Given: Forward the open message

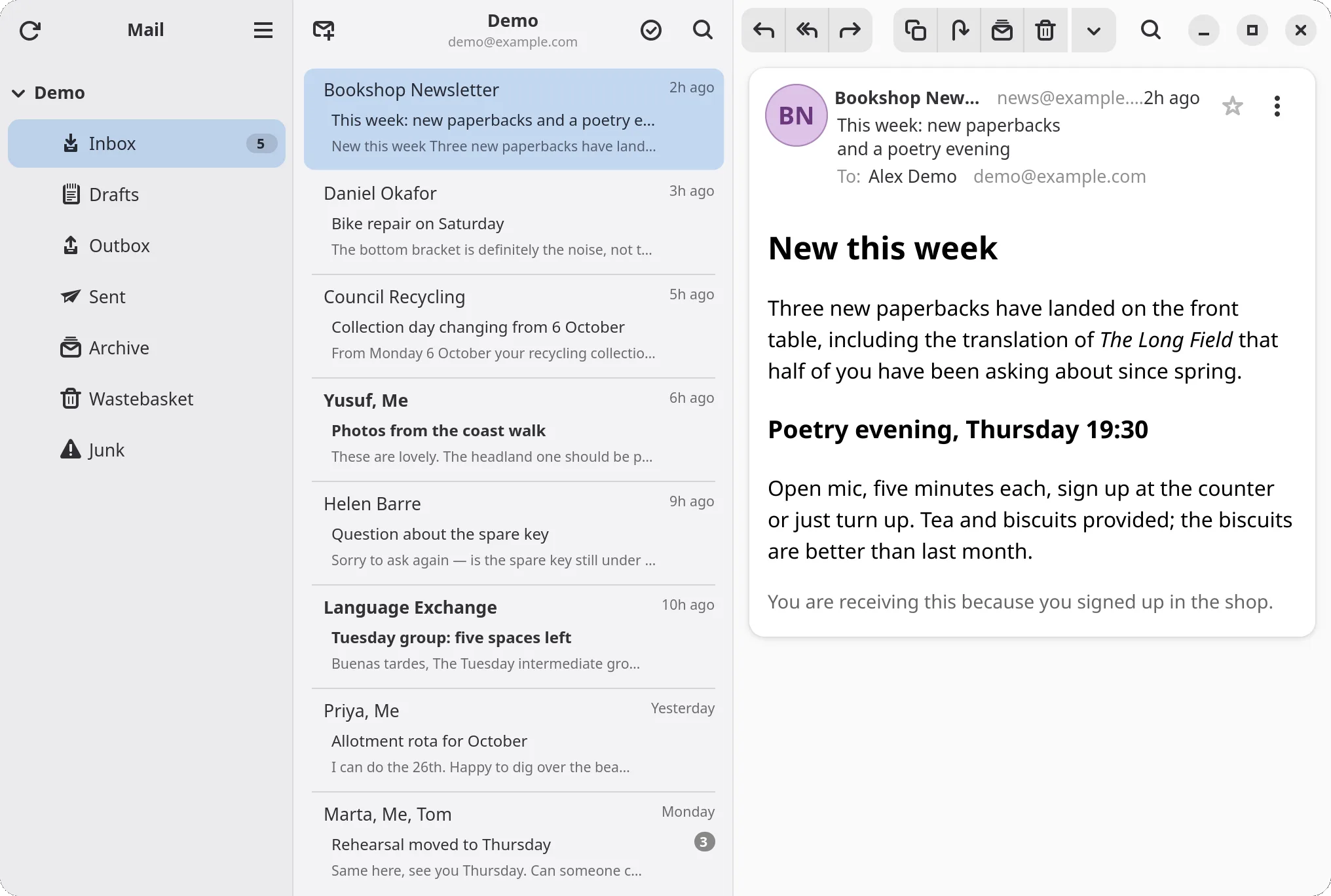Looking at the screenshot, I should tap(850, 30).
